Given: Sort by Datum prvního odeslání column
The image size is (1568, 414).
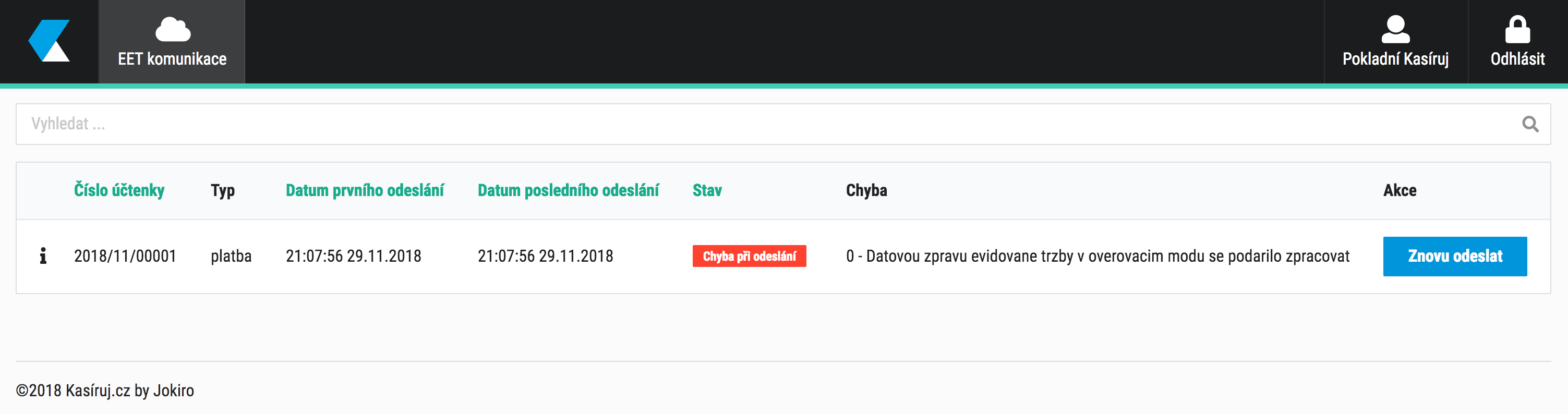Looking at the screenshot, I should coord(365,190).
